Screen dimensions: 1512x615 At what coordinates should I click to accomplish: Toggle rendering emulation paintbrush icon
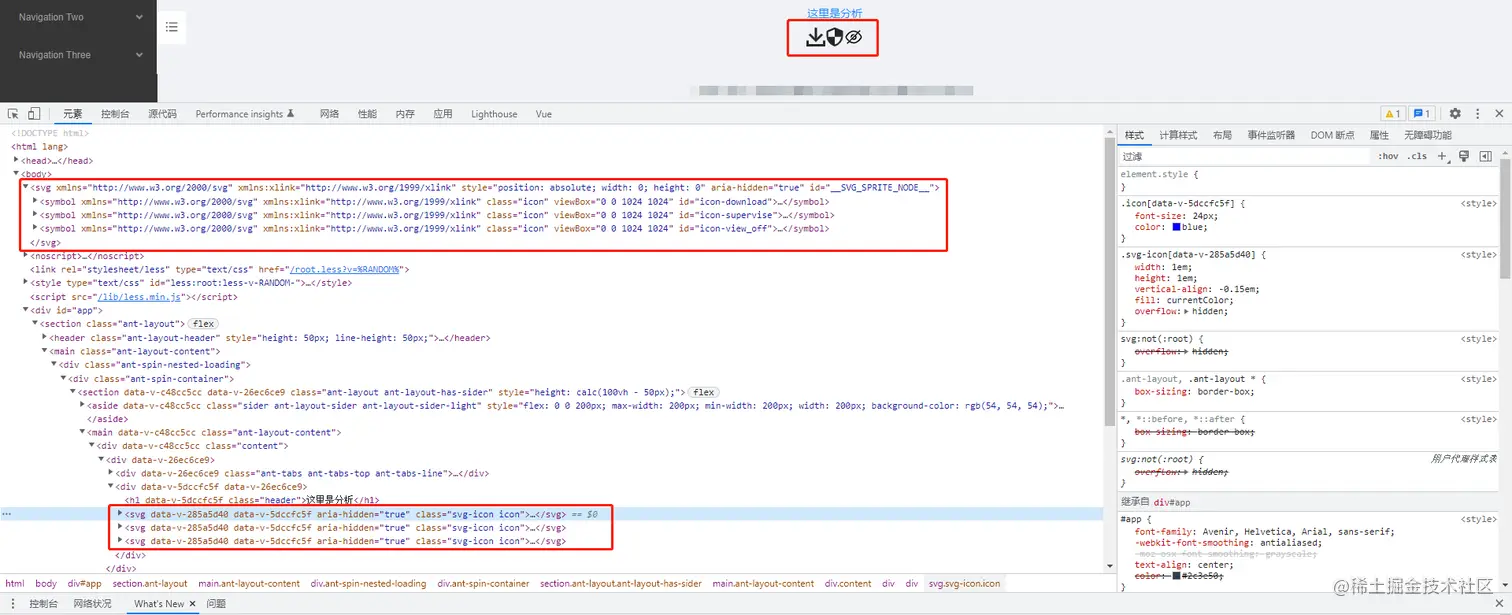click(1464, 156)
